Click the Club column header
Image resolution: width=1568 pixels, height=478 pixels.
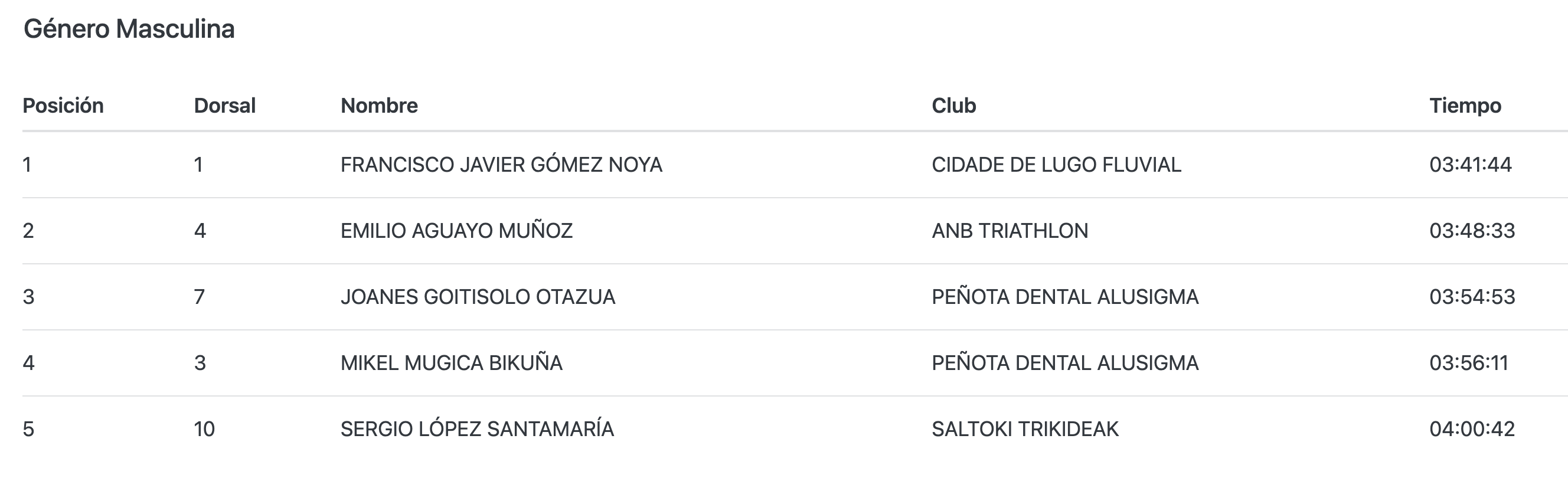(954, 106)
